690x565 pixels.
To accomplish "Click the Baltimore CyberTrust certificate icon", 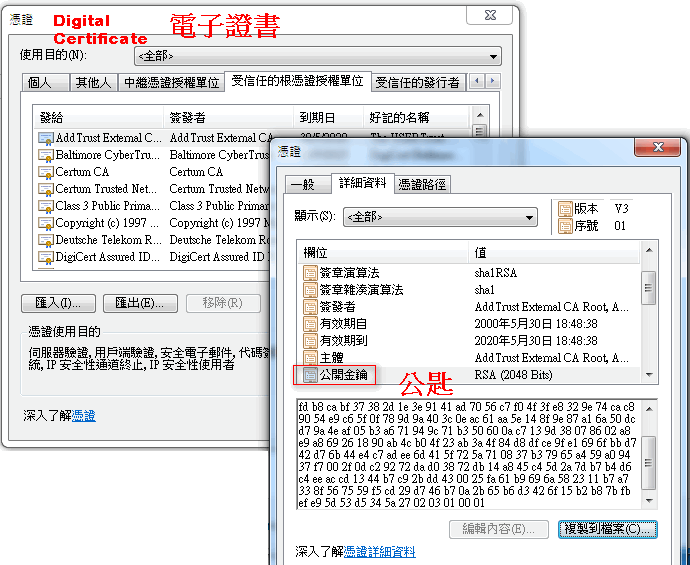I will pyautogui.click(x=46, y=155).
